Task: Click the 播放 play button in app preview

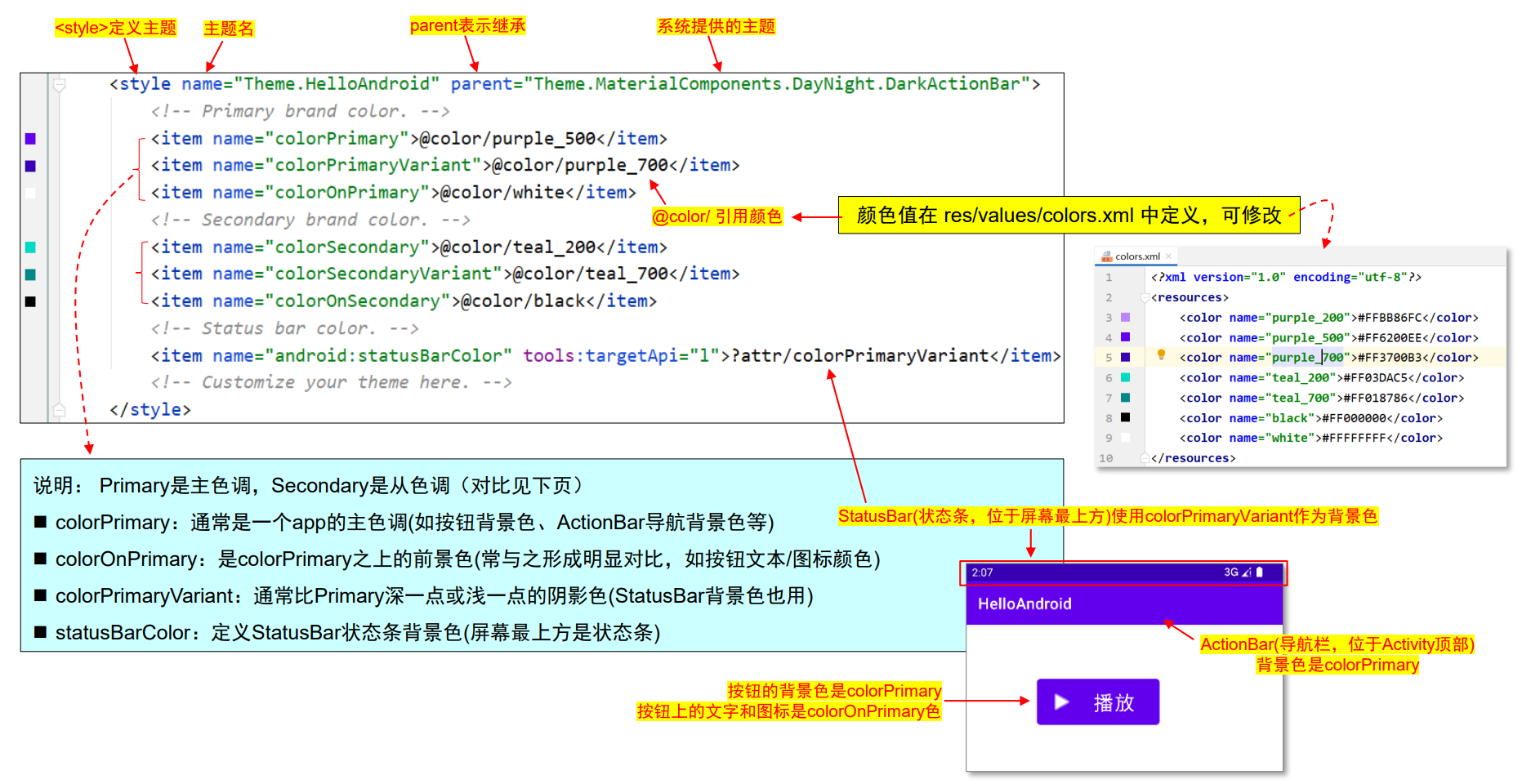Action: (x=1098, y=702)
